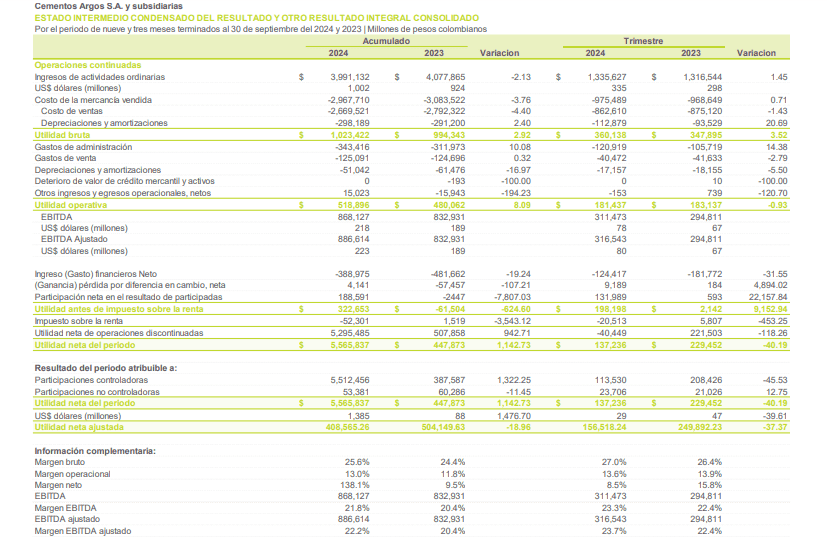827x549 pixels.
Task: Select the variation value '-7,807.03'
Action: pyautogui.click(x=512, y=297)
